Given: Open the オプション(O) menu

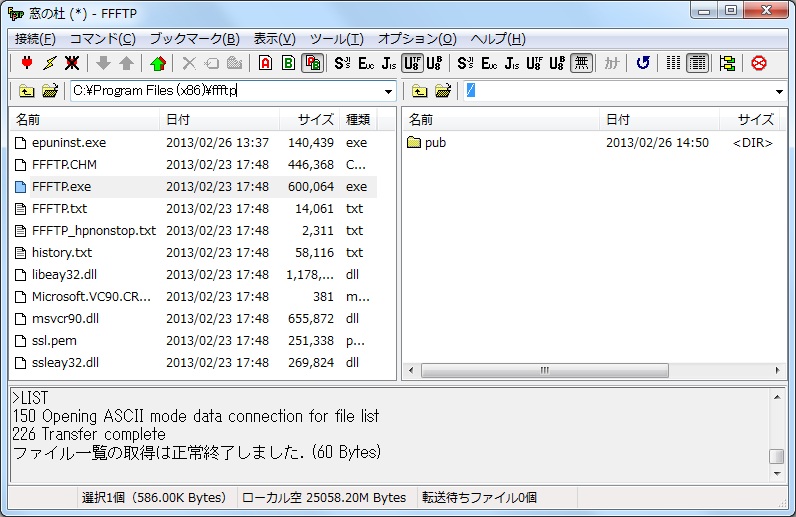Looking at the screenshot, I should tap(417, 39).
